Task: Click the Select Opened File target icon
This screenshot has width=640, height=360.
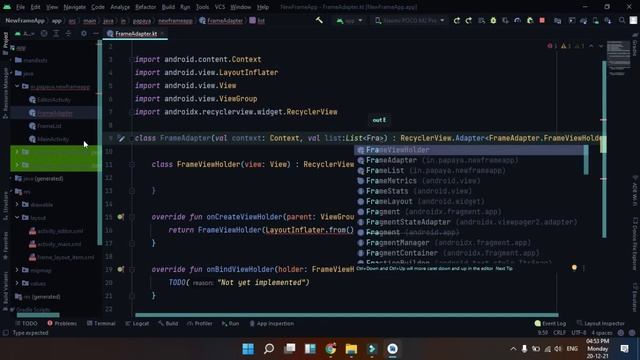Action: point(44,33)
